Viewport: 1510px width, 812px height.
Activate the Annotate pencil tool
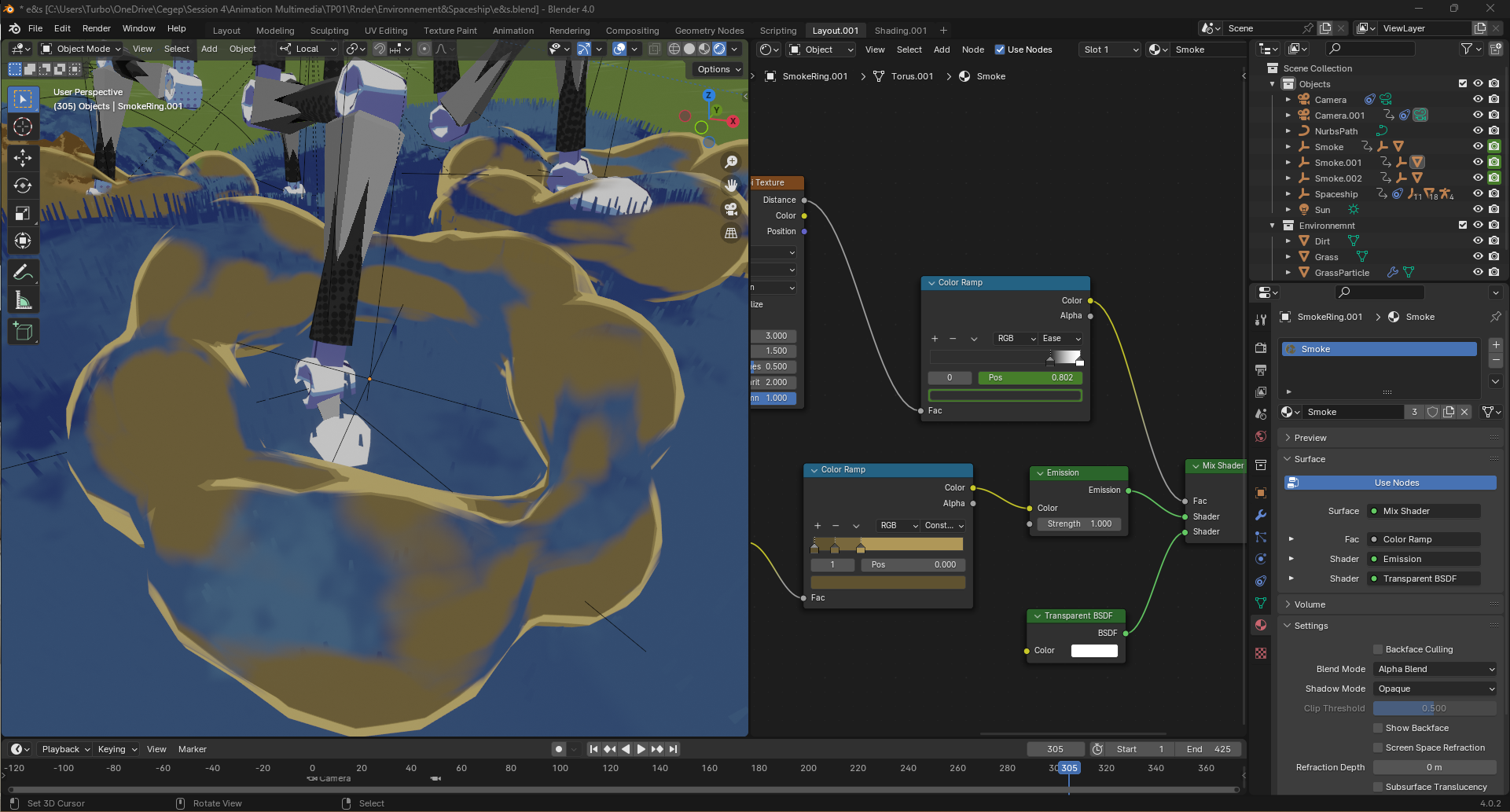(x=23, y=273)
